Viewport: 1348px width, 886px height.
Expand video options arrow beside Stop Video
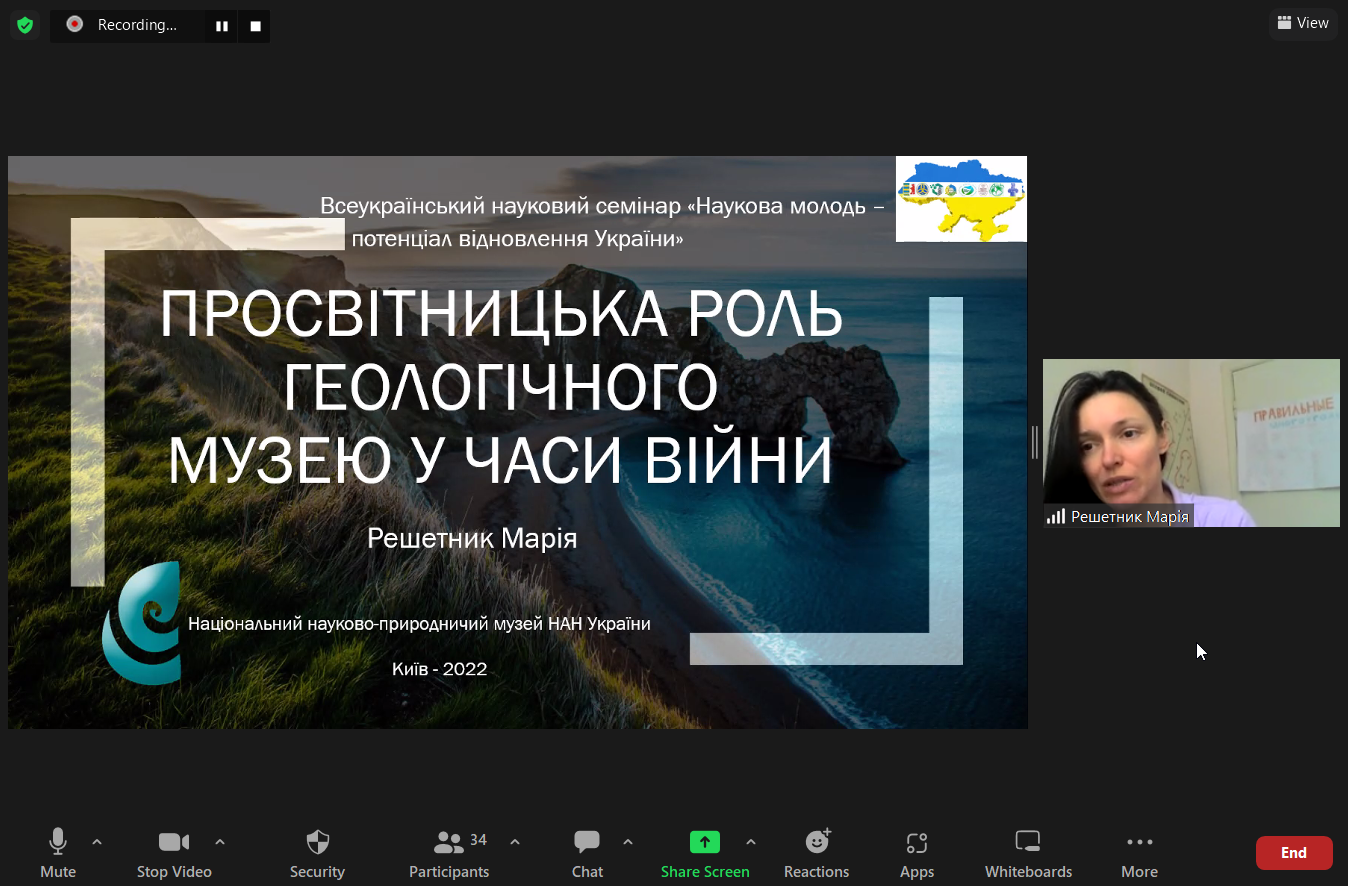click(x=220, y=842)
